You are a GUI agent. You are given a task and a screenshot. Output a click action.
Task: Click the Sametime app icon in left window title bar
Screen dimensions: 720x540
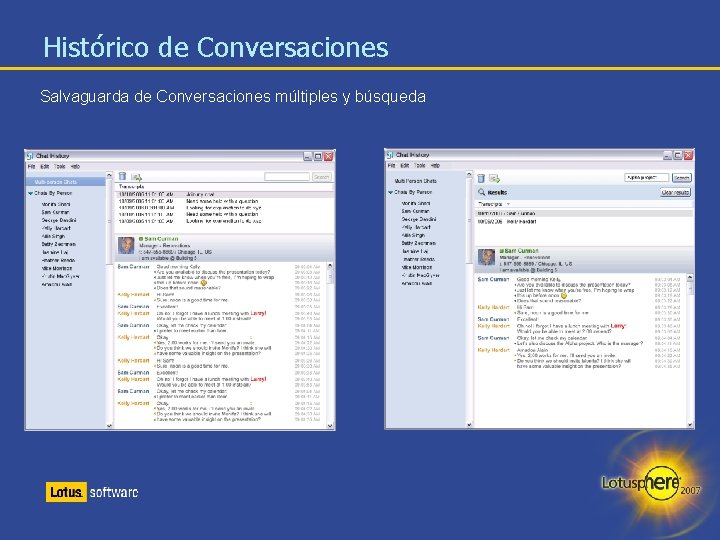(x=30, y=156)
